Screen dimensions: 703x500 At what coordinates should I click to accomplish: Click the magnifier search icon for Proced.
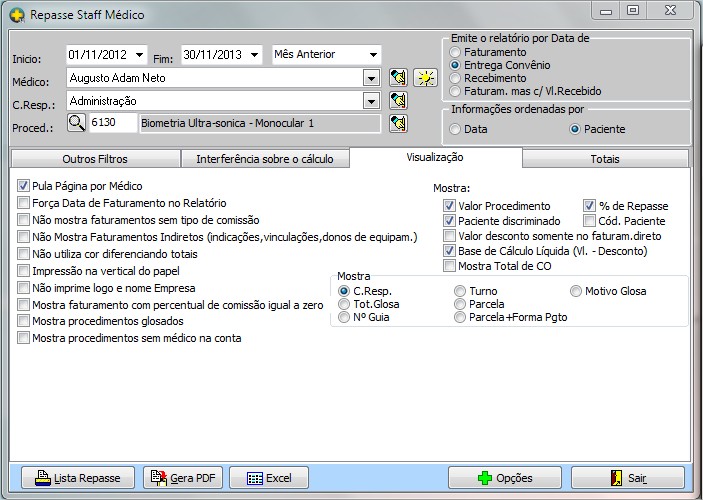(x=76, y=123)
